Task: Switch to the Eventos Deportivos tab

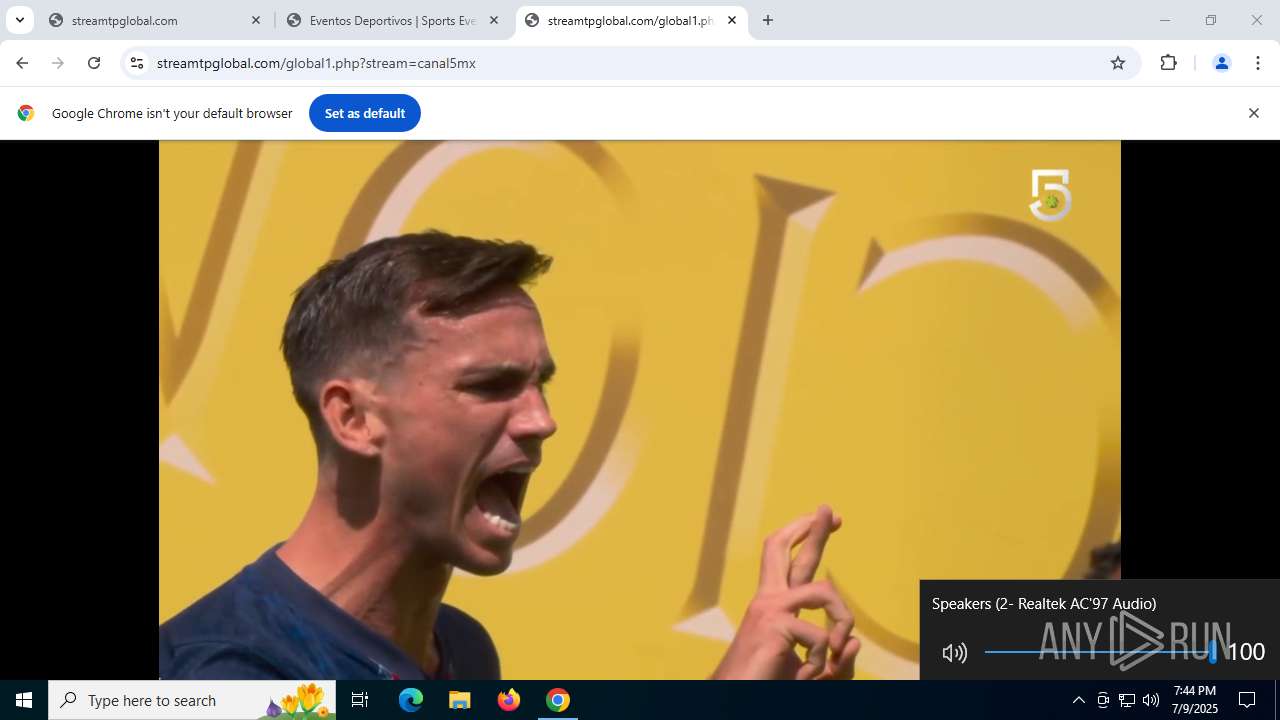Action: 392,20
